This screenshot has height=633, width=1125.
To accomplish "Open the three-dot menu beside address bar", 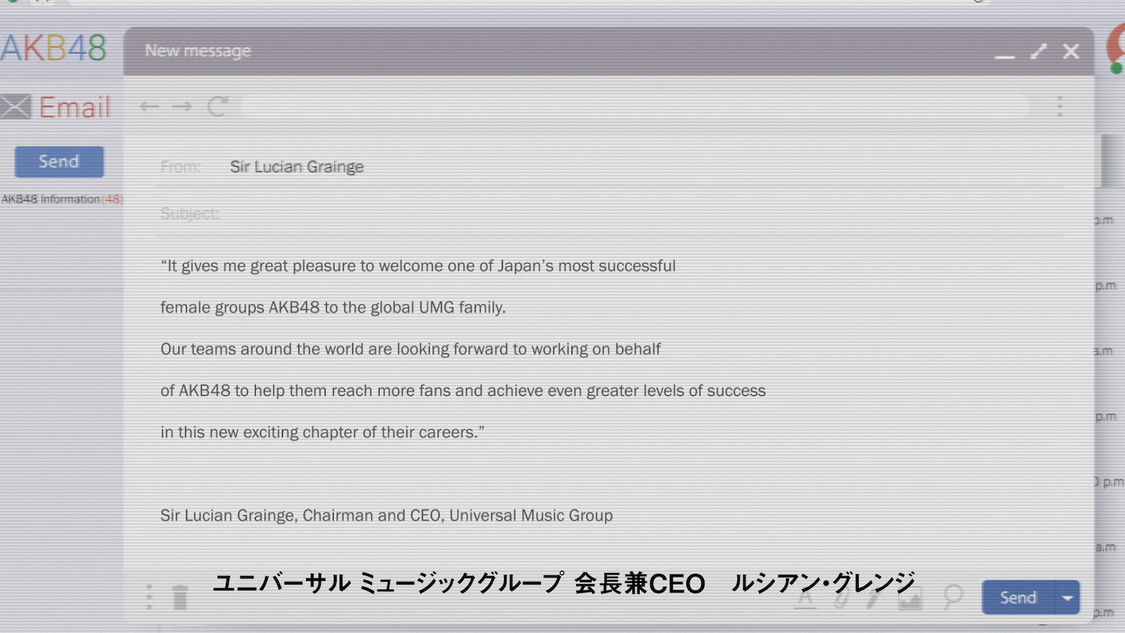I will click(1060, 107).
